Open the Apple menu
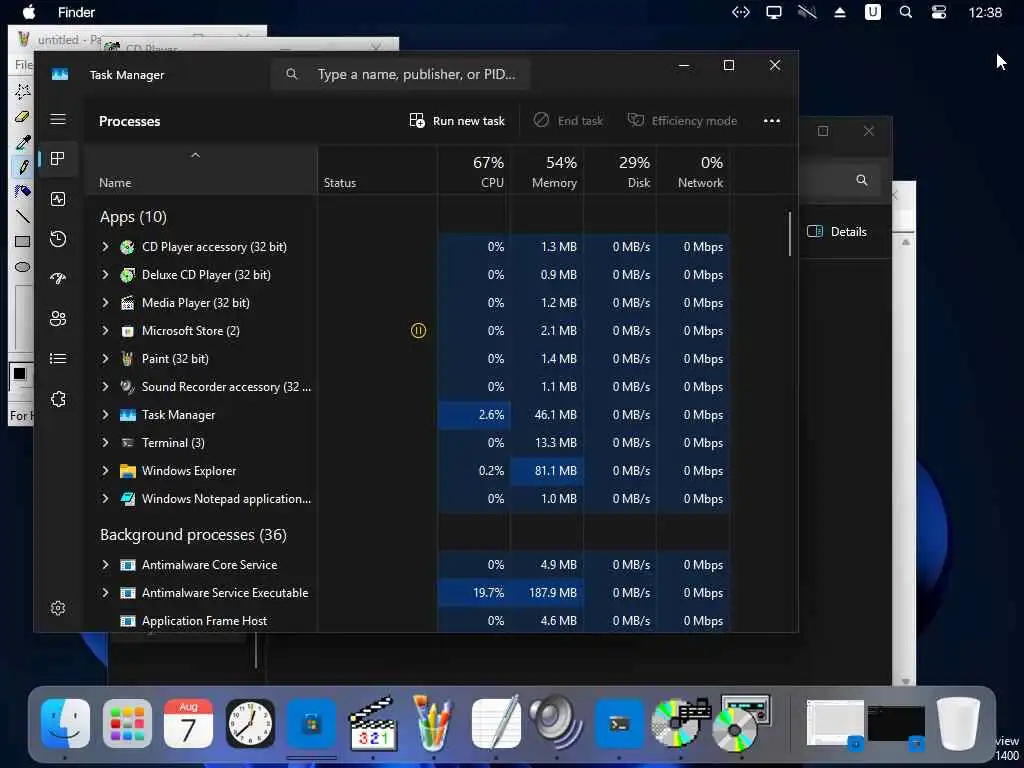This screenshot has height=768, width=1024. pos(29,12)
